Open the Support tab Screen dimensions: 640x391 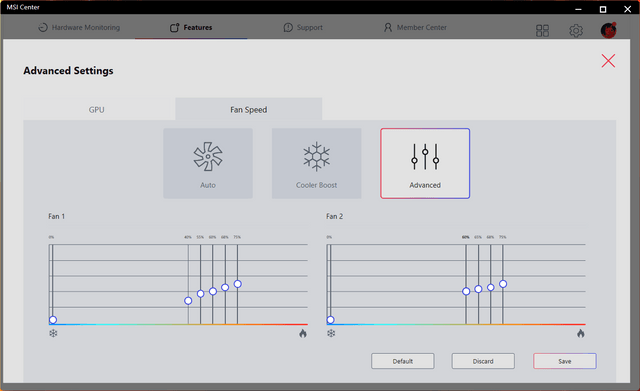303,27
